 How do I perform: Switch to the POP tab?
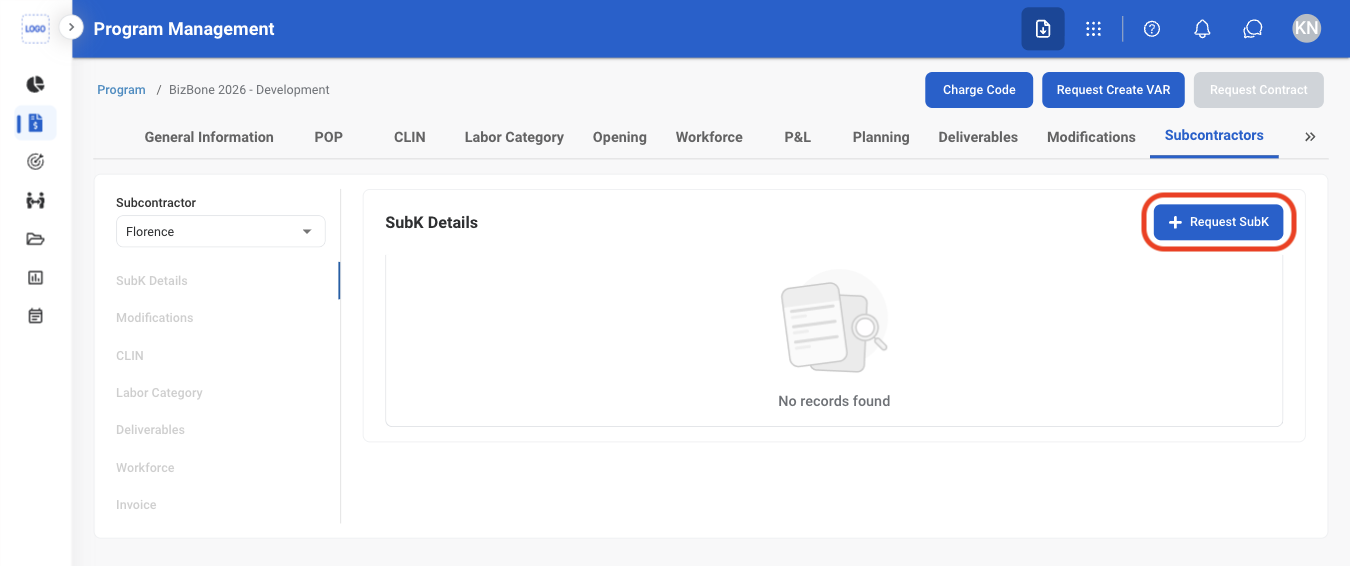328,137
